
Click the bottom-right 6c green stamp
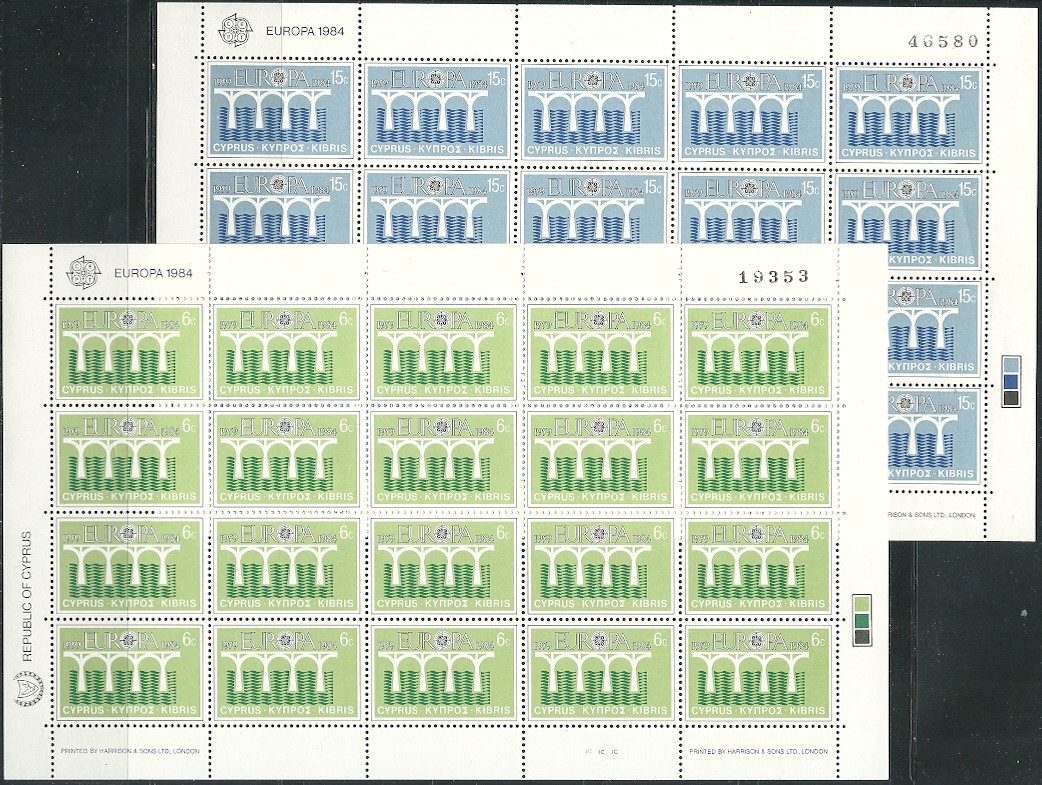click(x=758, y=673)
